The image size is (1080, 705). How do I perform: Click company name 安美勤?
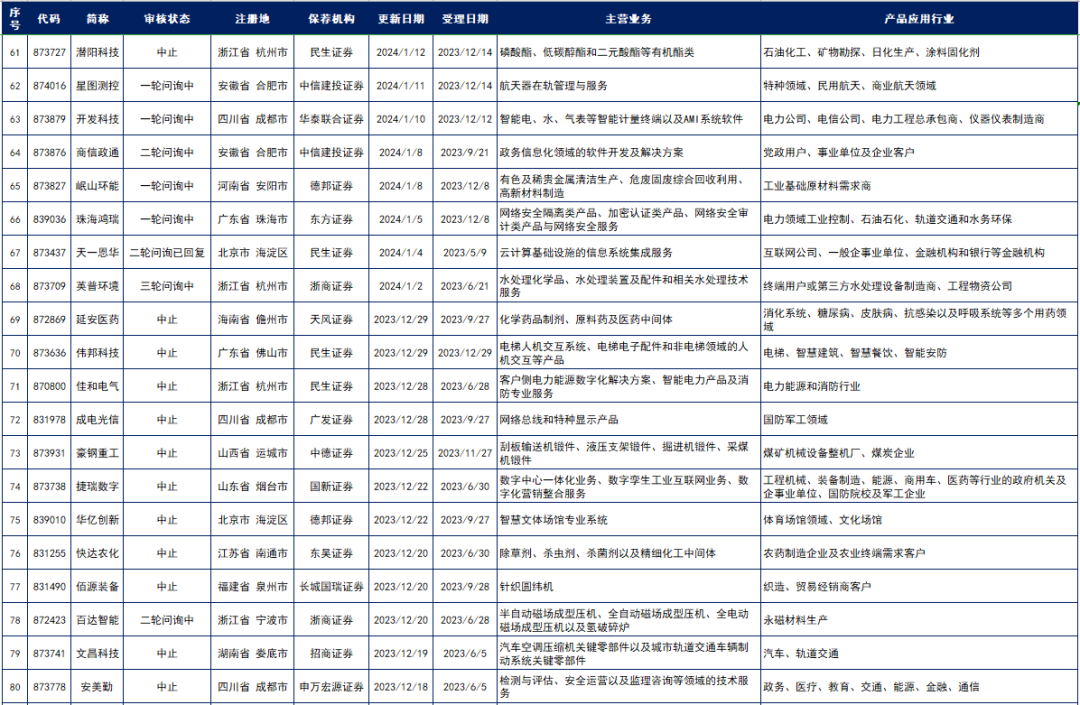tap(97, 686)
